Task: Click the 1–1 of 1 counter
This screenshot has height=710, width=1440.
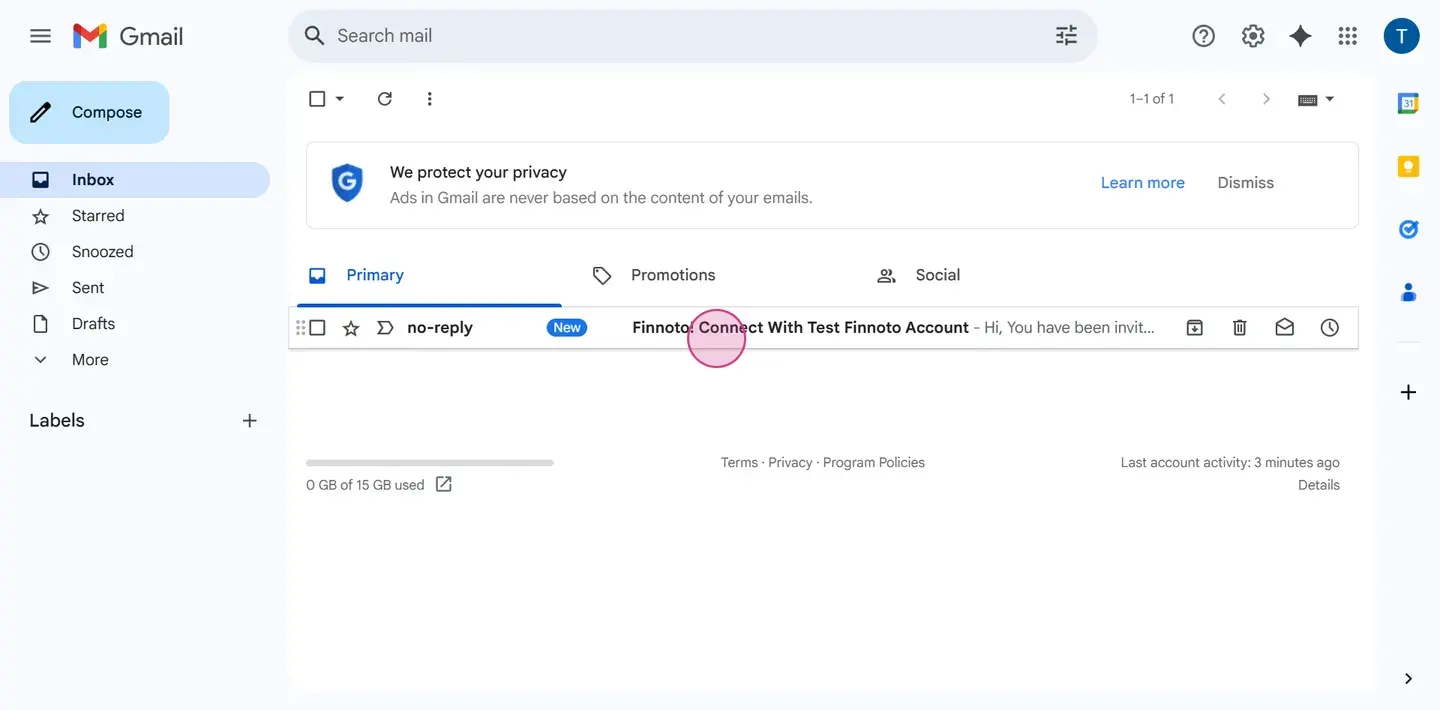Action: coord(1151,99)
